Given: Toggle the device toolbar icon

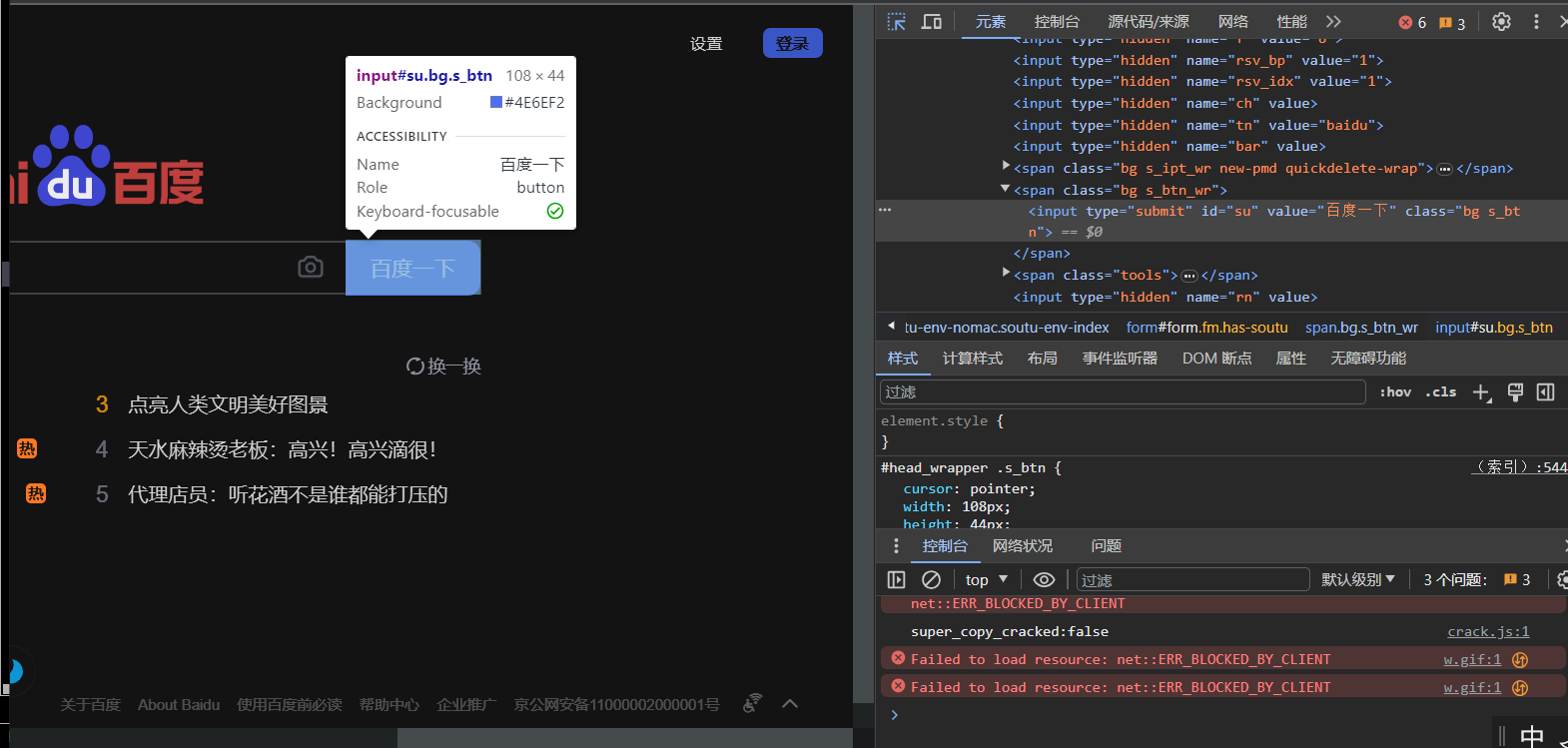Looking at the screenshot, I should coord(931,22).
